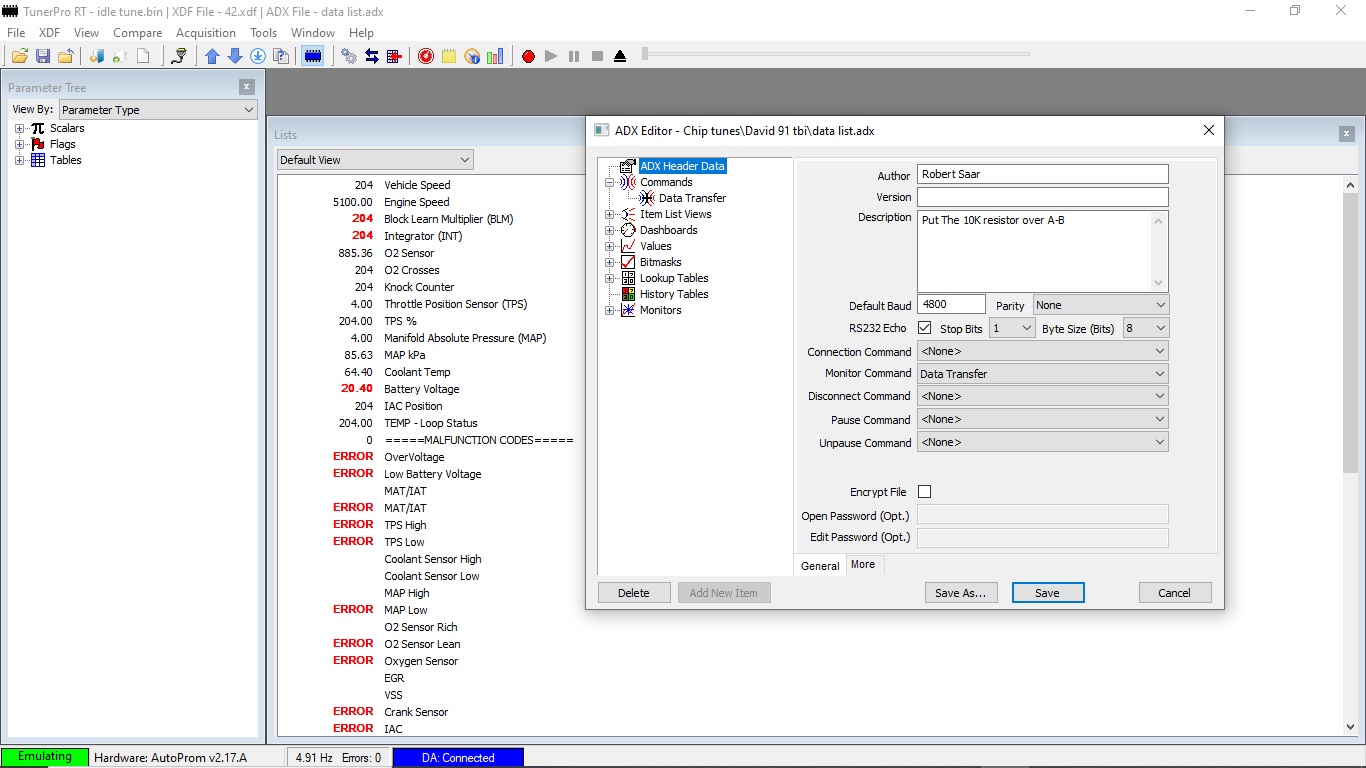Click the Default Baud input field

click(950, 305)
